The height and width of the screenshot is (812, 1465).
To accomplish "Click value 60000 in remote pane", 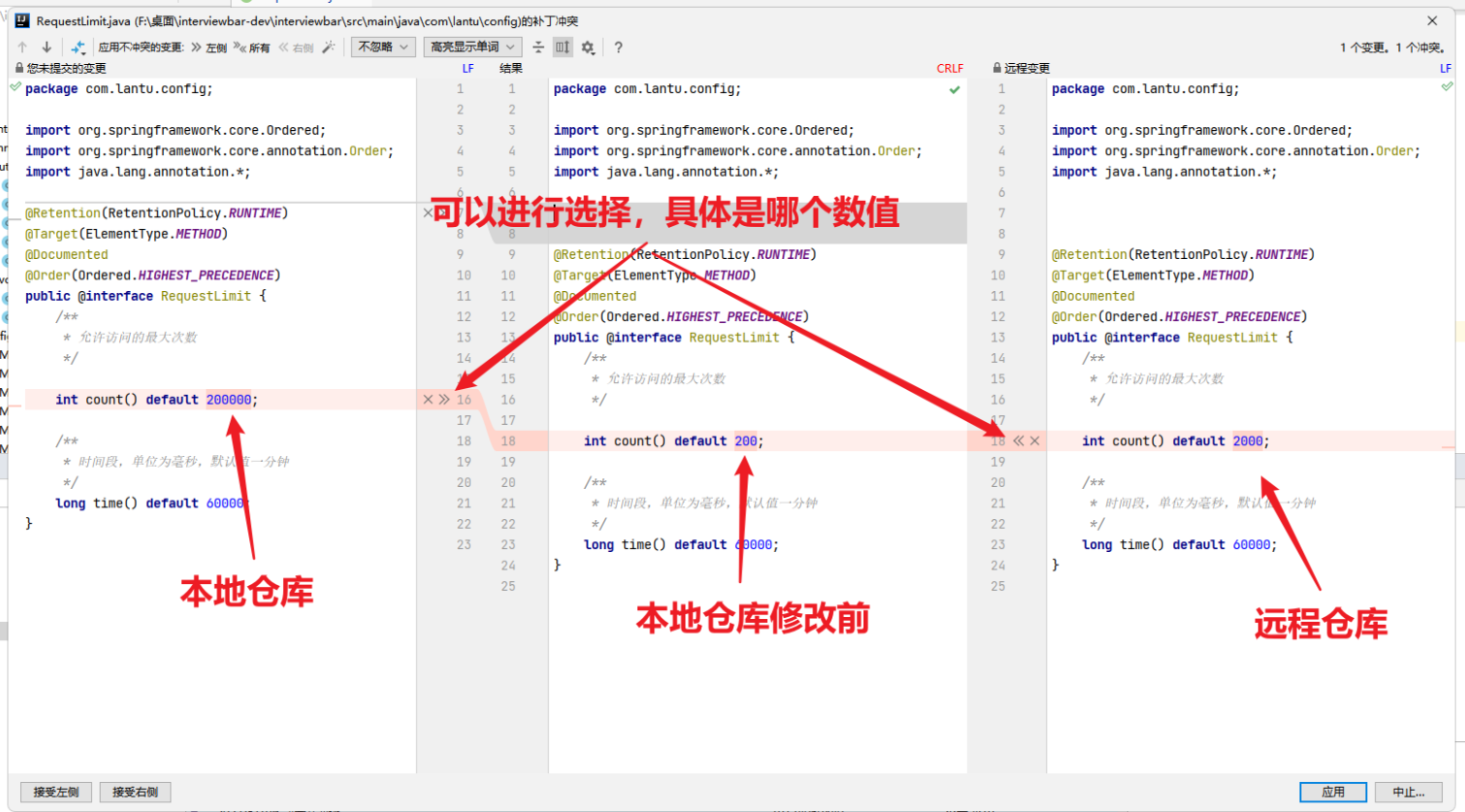I will (1252, 544).
